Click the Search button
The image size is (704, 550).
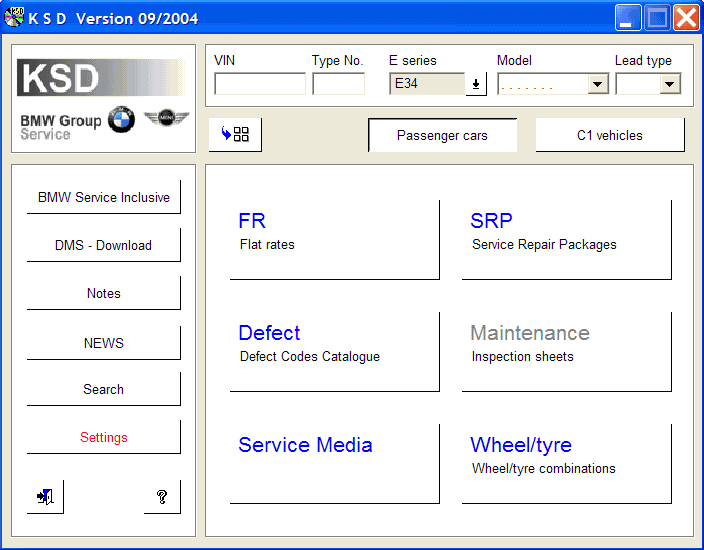pos(104,389)
